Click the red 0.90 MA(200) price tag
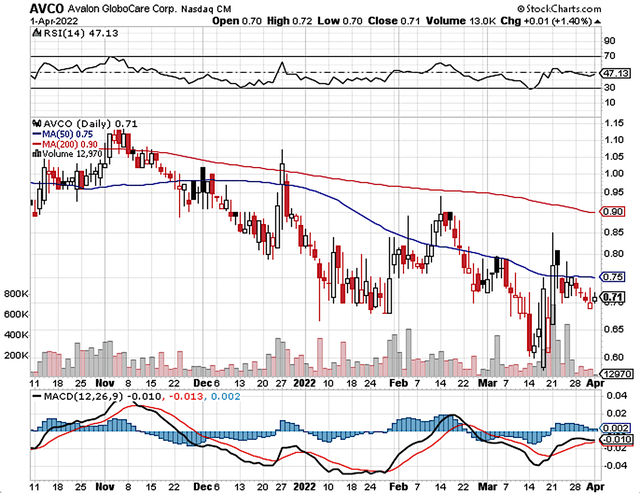The image size is (640, 493). point(612,212)
